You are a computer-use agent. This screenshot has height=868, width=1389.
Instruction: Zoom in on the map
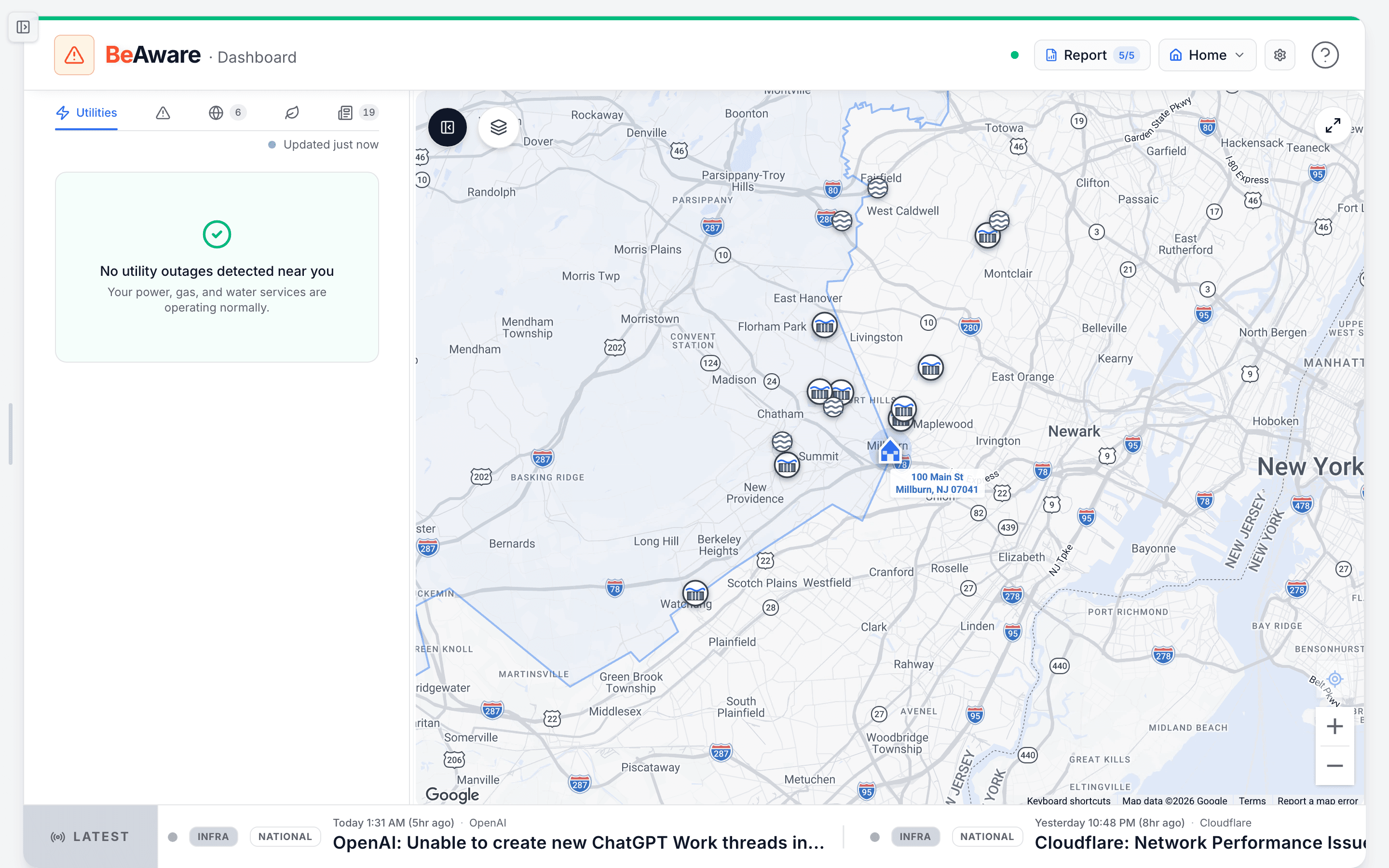pos(1335,726)
